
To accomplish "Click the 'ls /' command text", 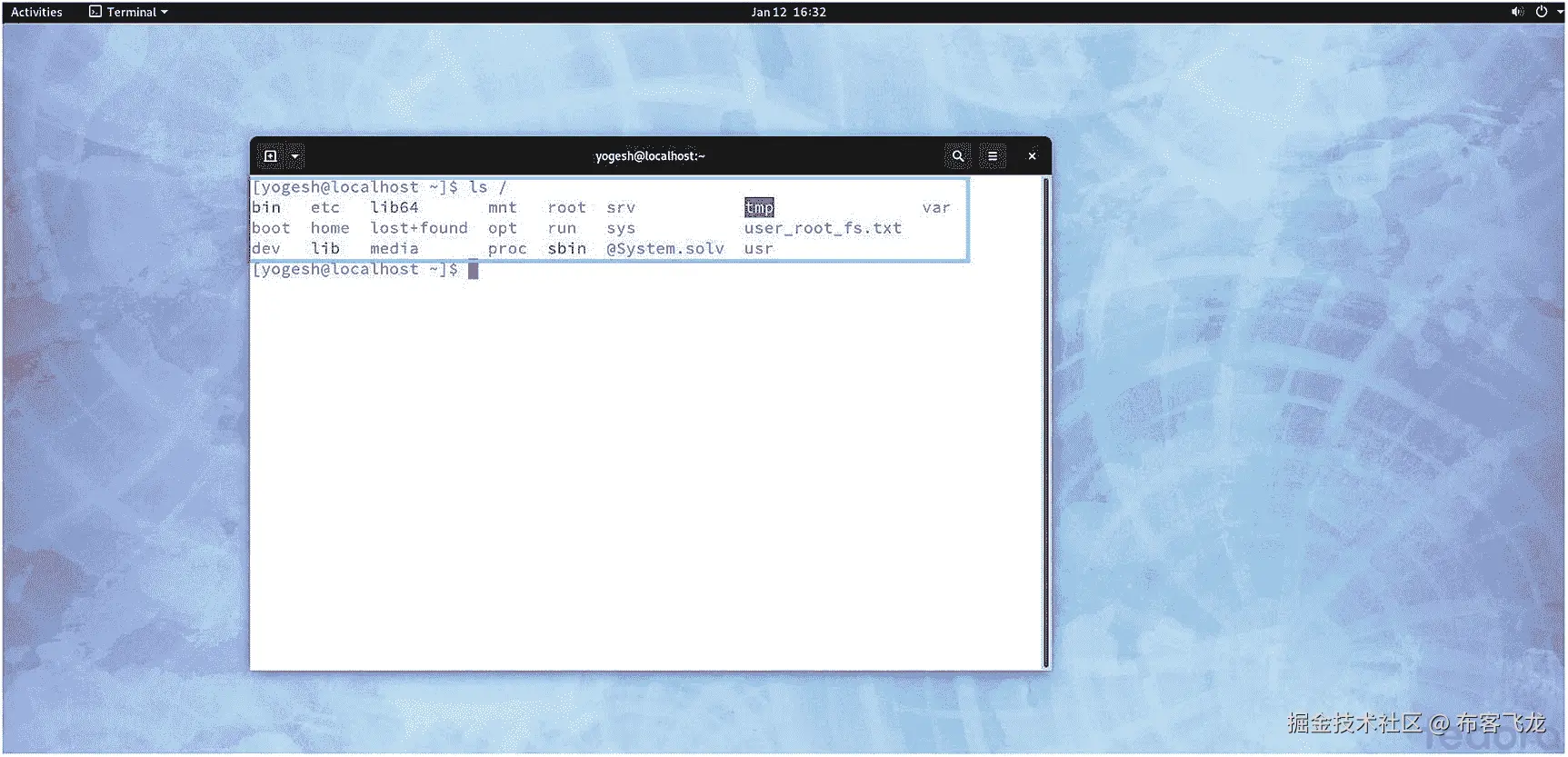I will (x=488, y=187).
